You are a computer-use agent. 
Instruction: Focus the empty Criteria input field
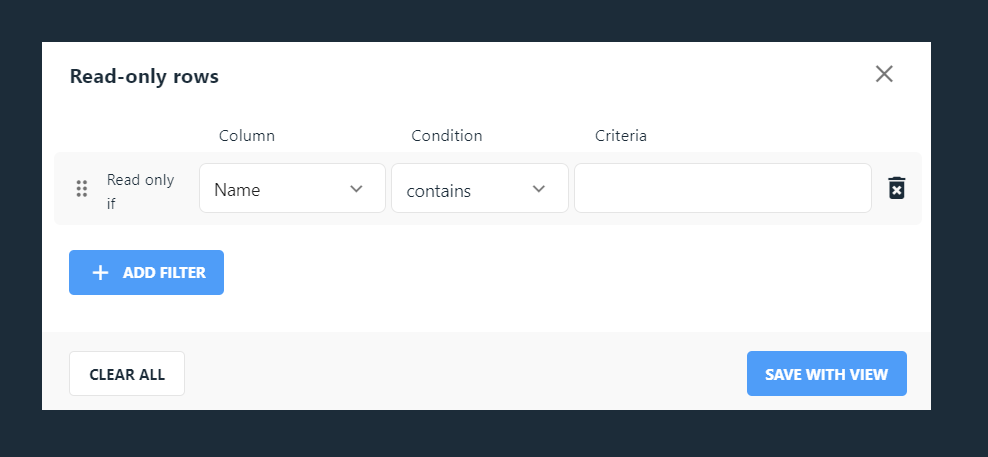(x=723, y=188)
